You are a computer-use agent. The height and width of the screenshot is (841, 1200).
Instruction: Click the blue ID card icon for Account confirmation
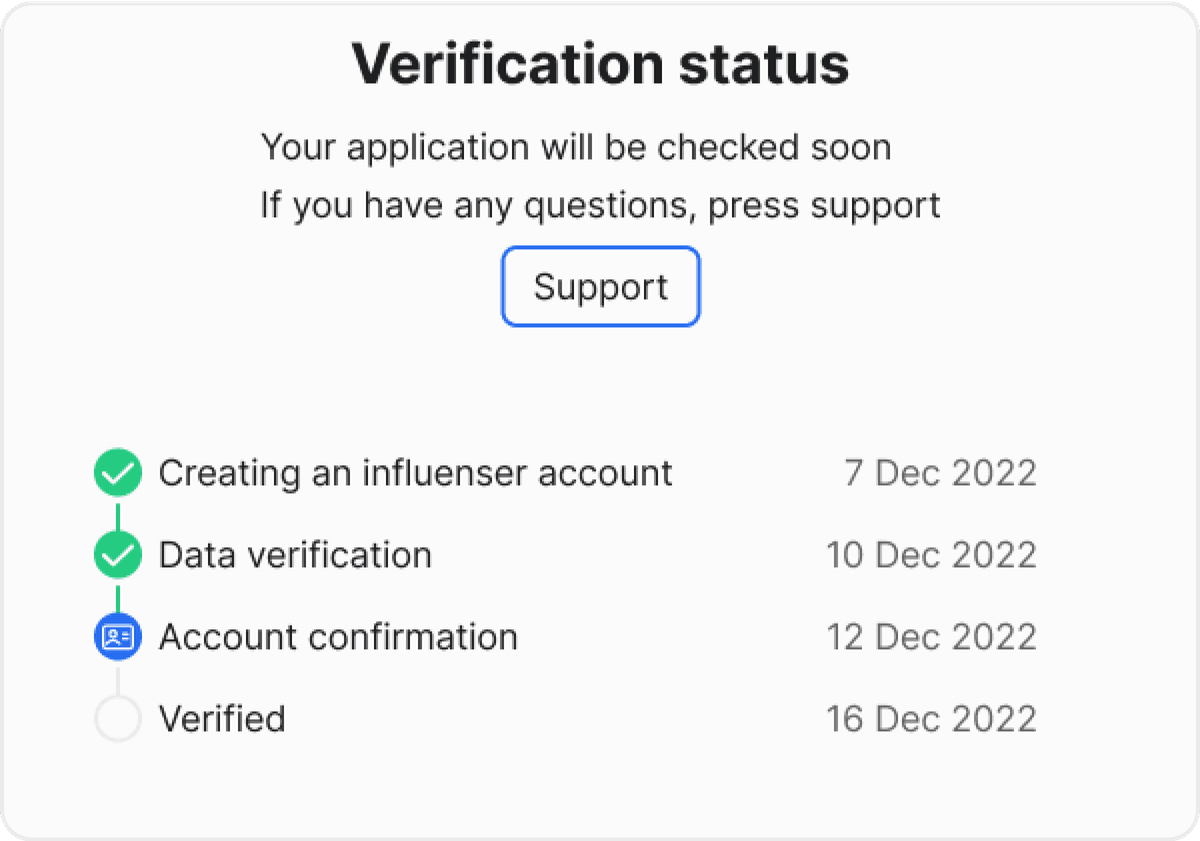pyautogui.click(x=118, y=637)
